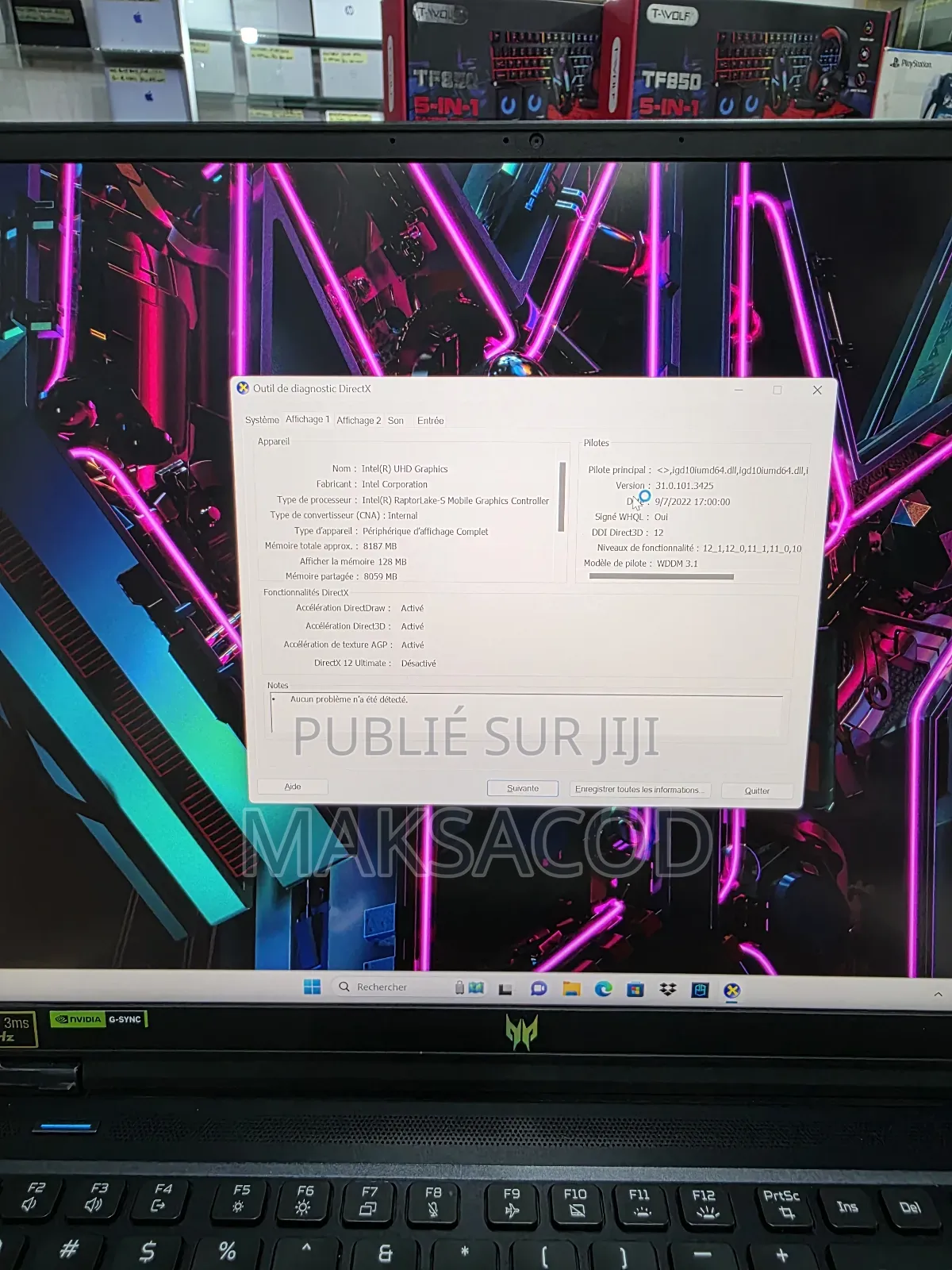Click the device name Intel(R) UHD Graphics
The width and height of the screenshot is (952, 1270).
[405, 469]
